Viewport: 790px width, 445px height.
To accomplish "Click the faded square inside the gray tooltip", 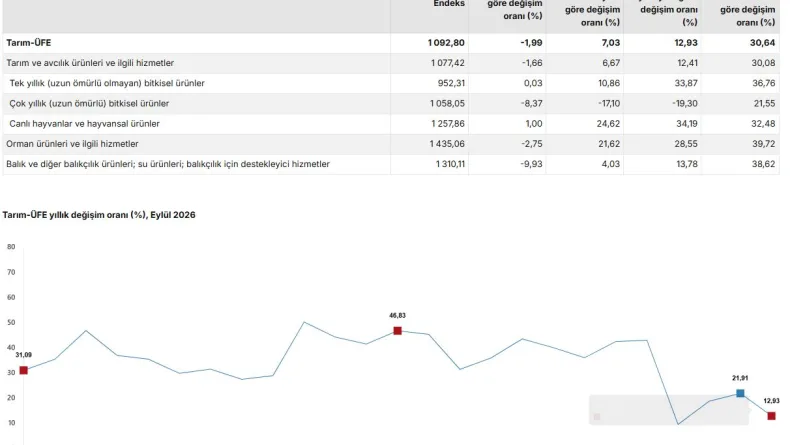I will point(597,417).
